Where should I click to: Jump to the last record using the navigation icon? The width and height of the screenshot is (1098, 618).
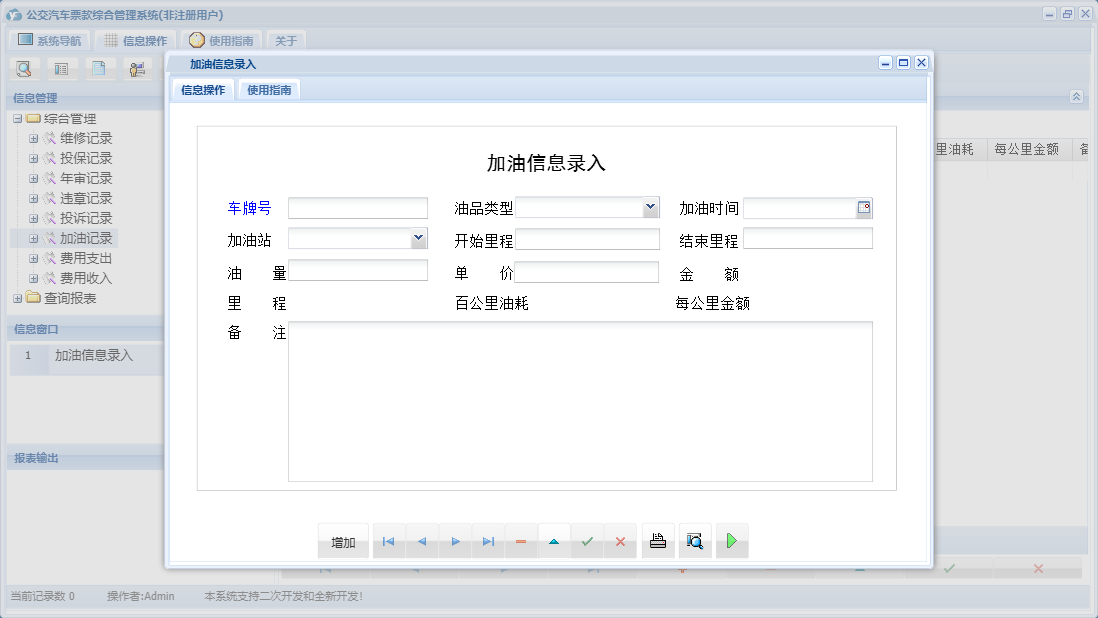488,540
